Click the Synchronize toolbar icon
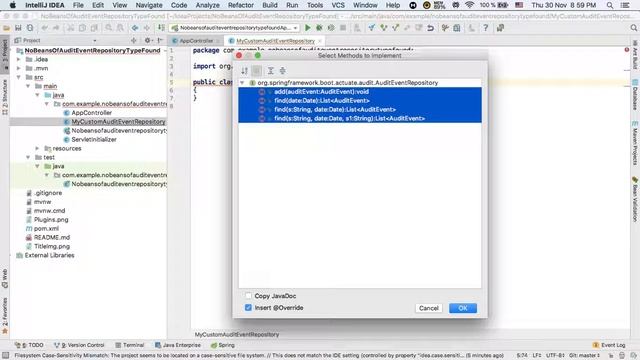 coord(30,28)
